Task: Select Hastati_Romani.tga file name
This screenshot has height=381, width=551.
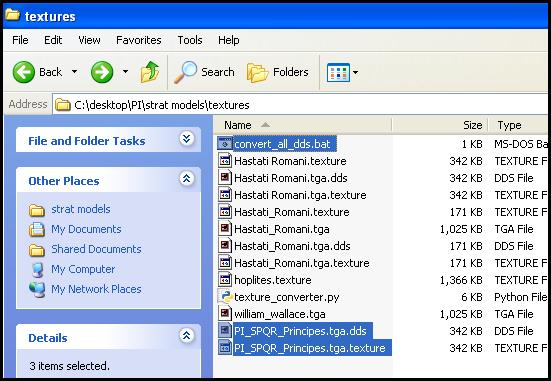Action: click(x=282, y=229)
